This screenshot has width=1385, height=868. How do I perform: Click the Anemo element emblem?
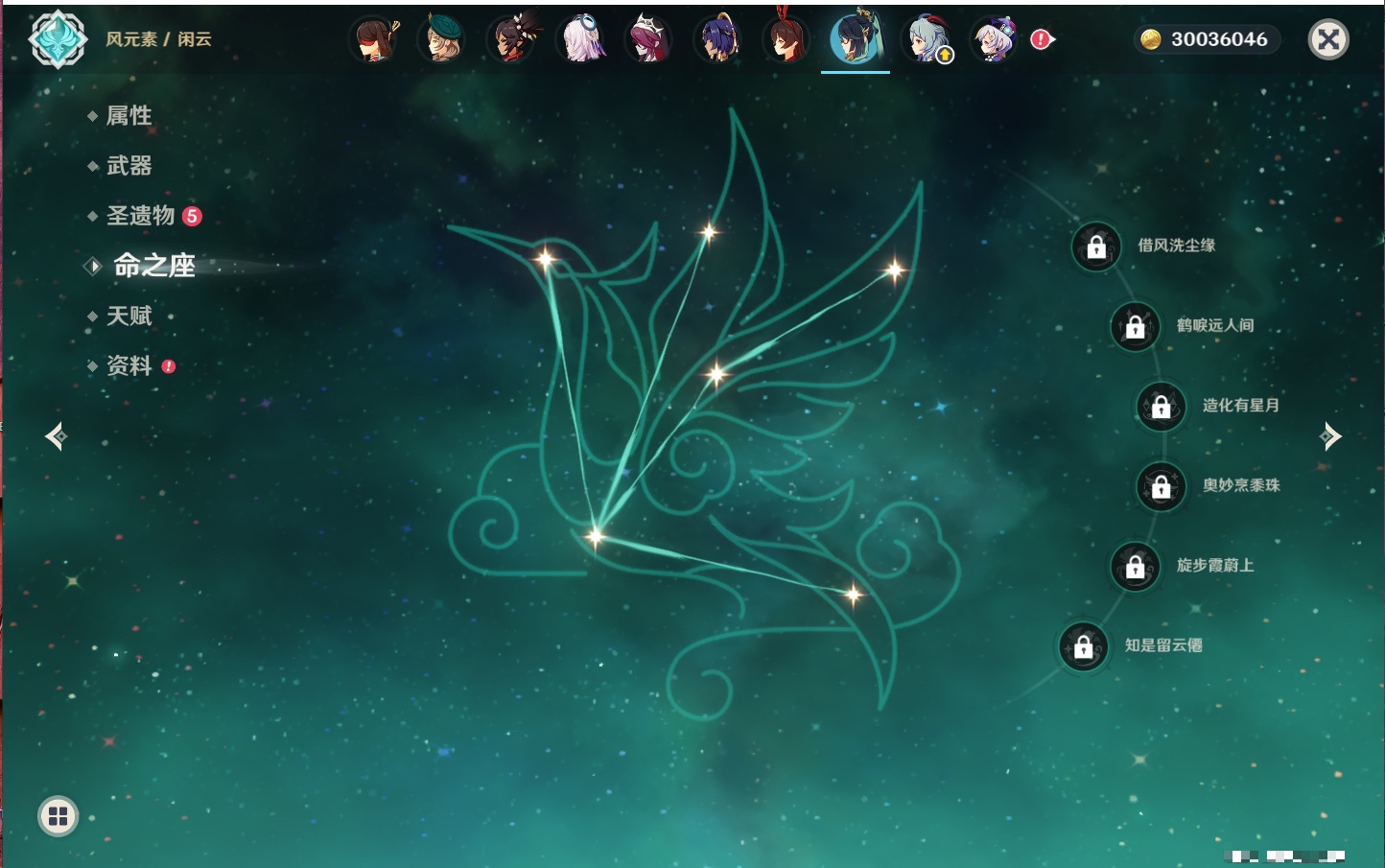[x=58, y=39]
